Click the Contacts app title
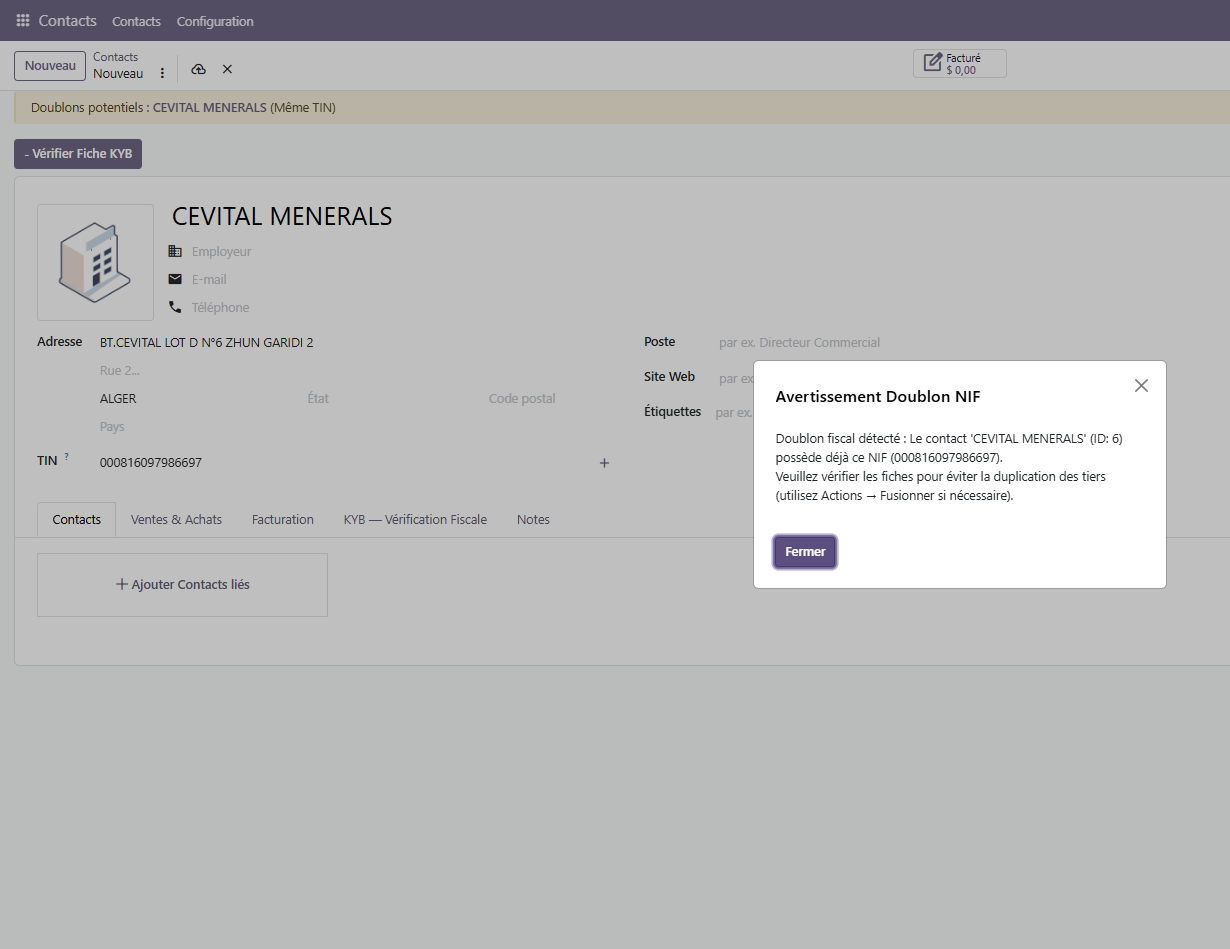1230x949 pixels. 67,20
